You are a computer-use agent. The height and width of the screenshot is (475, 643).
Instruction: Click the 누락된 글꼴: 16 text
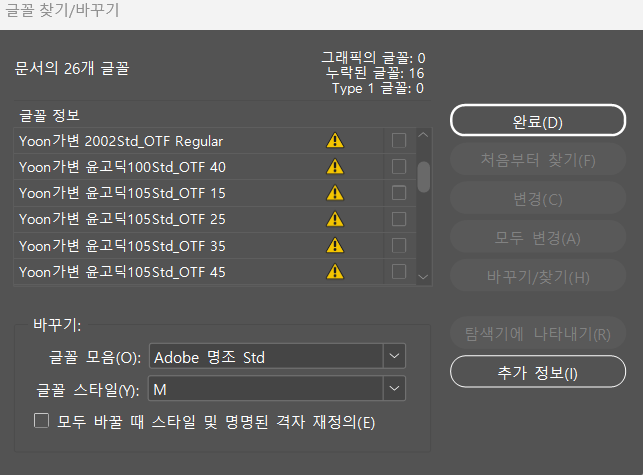click(x=375, y=73)
